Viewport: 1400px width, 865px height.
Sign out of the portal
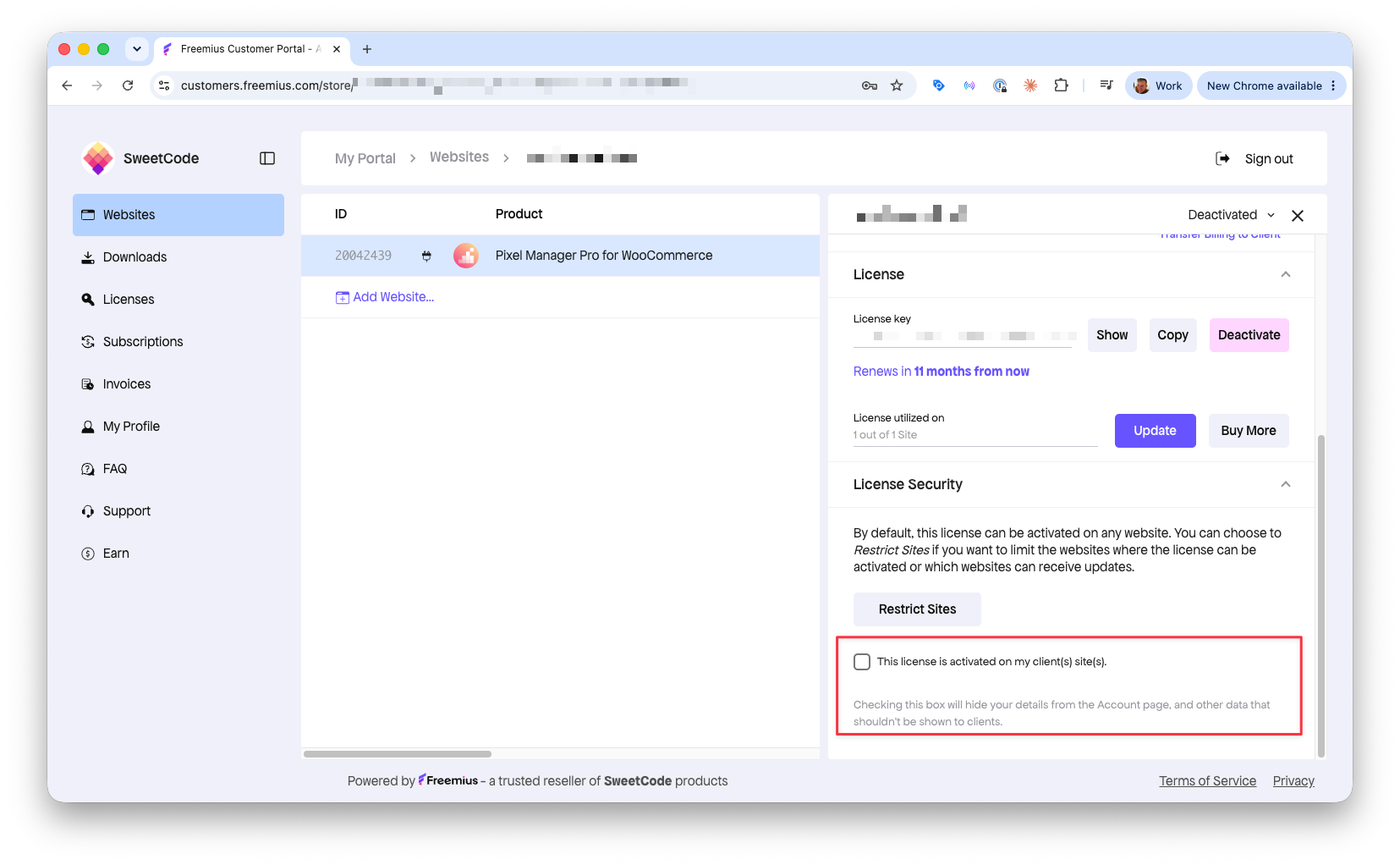tap(1269, 159)
